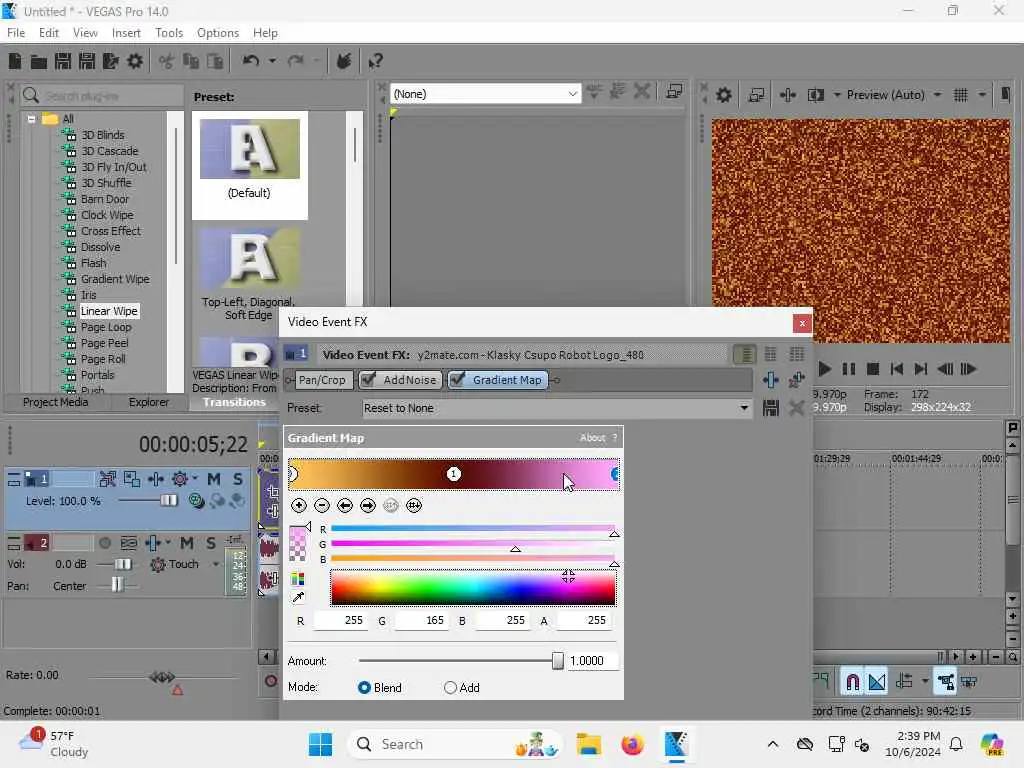Viewport: 1024px width, 768px height.
Task: Click the Pan/Crop button in FX chain
Action: [321, 380]
